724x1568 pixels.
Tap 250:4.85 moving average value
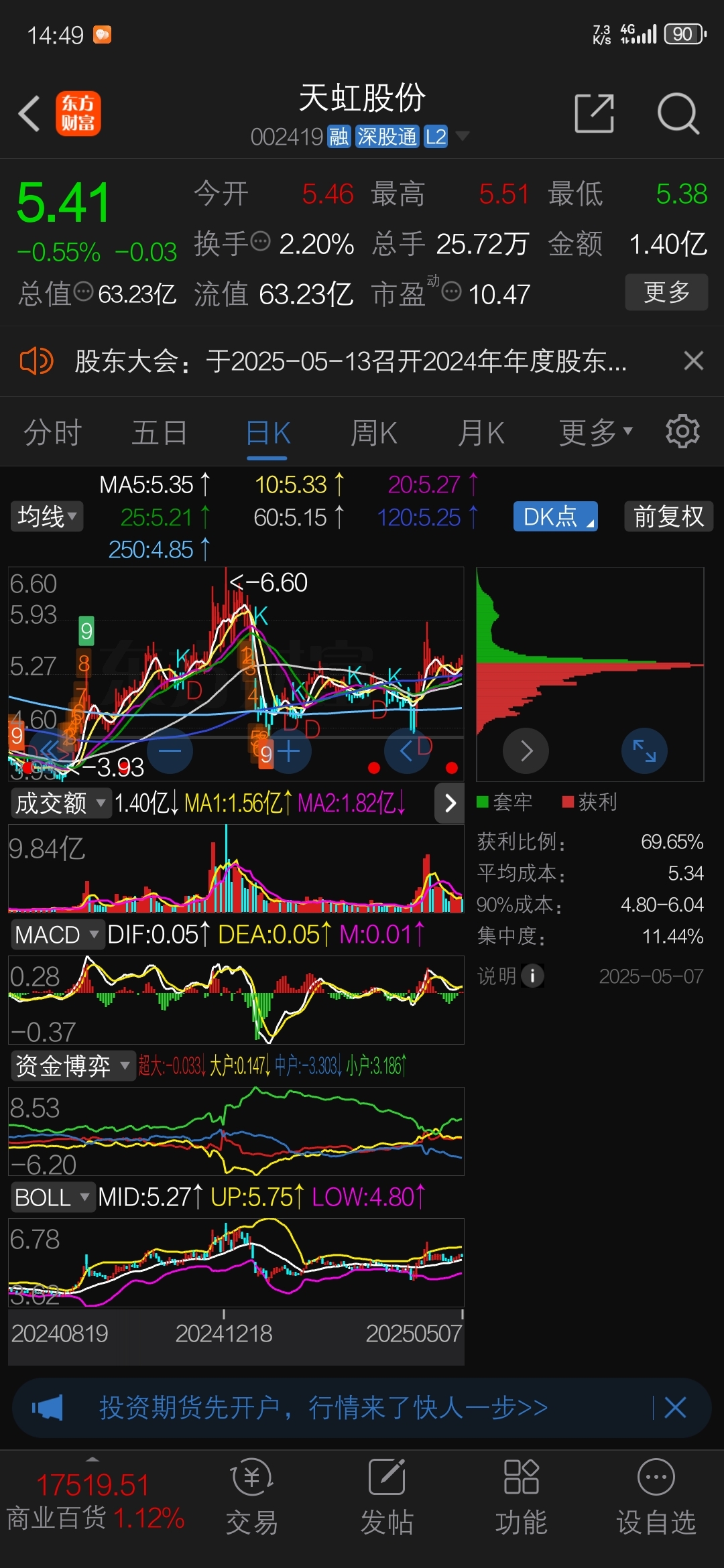click(159, 549)
